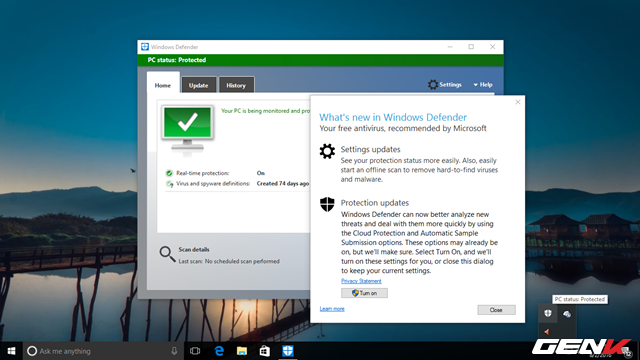Close the What's new dialog via Close button
Image resolution: width=640 pixels, height=360 pixels.
[496, 310]
